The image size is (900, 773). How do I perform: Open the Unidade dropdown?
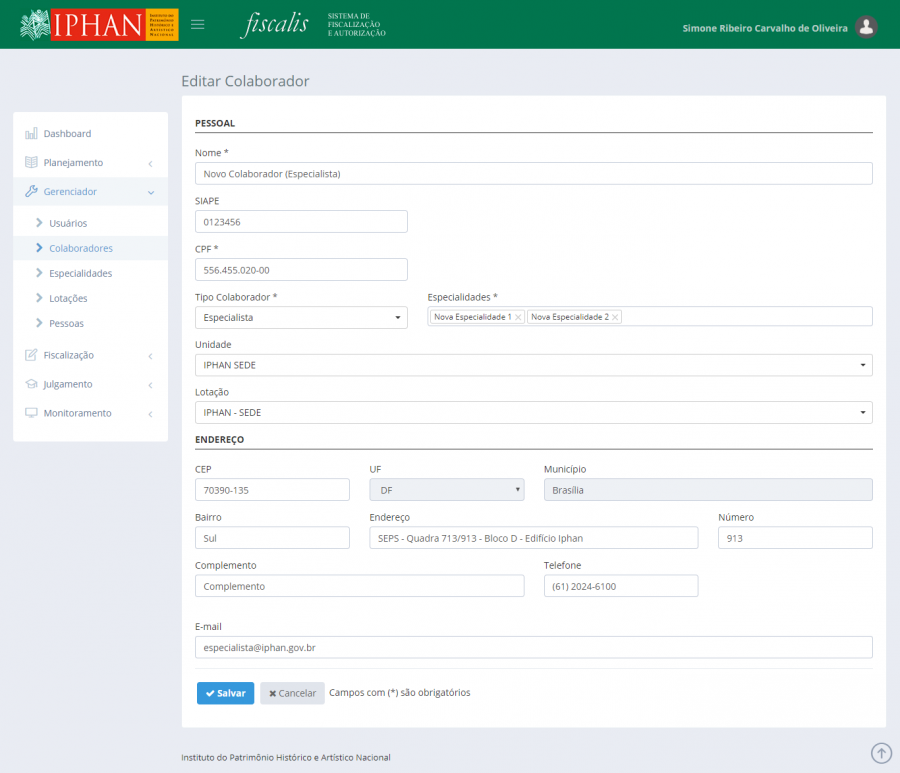533,365
